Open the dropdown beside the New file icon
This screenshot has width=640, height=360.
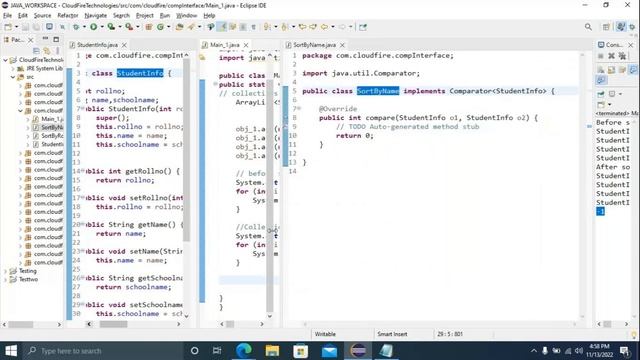pyautogui.click(x=16, y=27)
